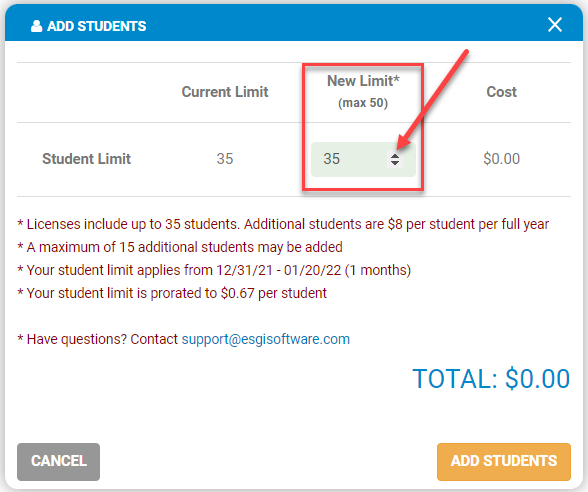588x492 pixels.
Task: Select the New Limit* column header
Action: pyautogui.click(x=363, y=81)
